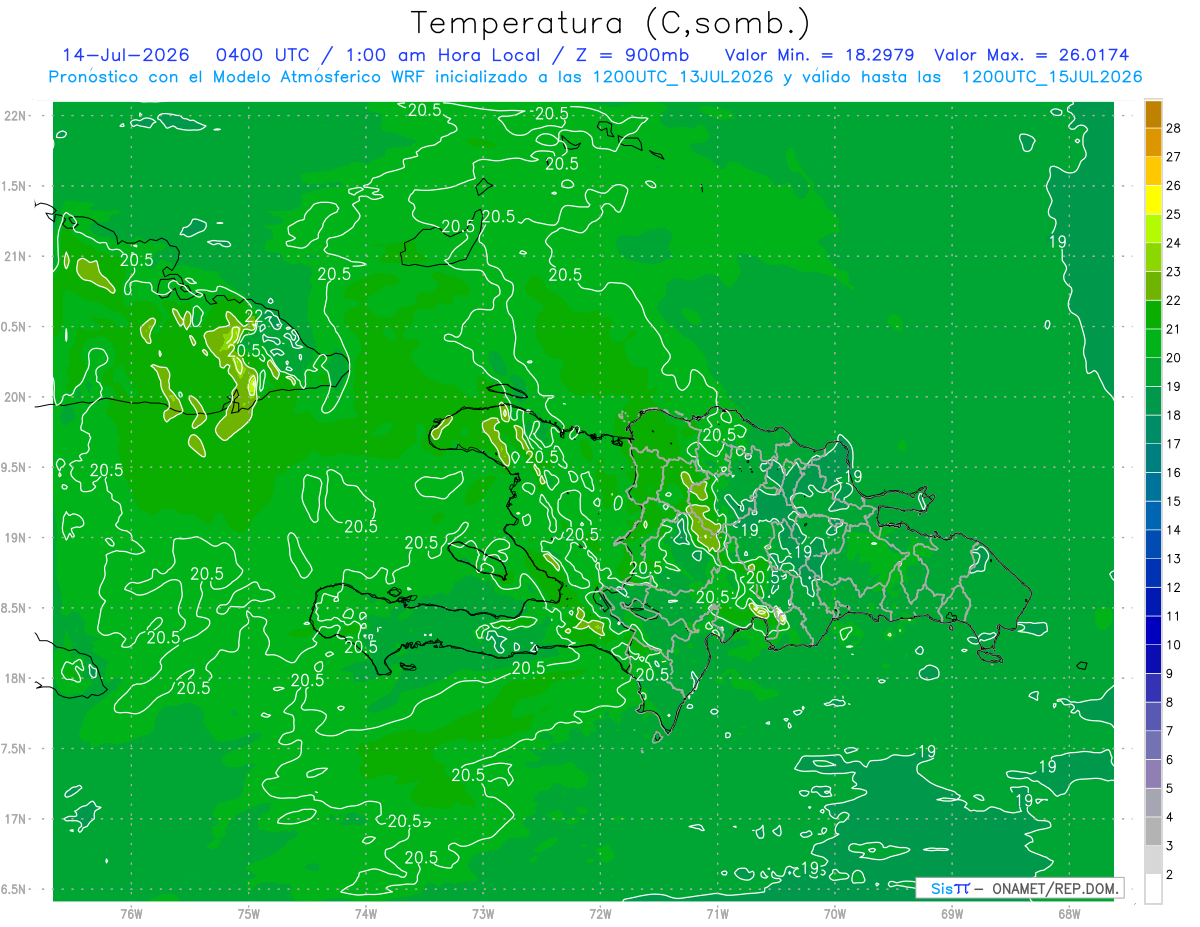This screenshot has height=927, width=1200.
Task: Click the "68W" longitude axis label
Action: coord(1069,913)
